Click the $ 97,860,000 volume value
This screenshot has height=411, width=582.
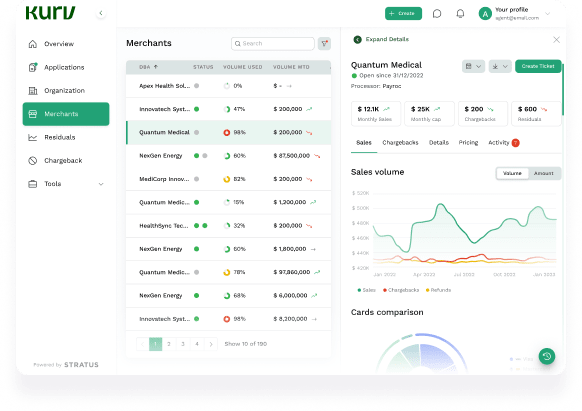coord(291,272)
